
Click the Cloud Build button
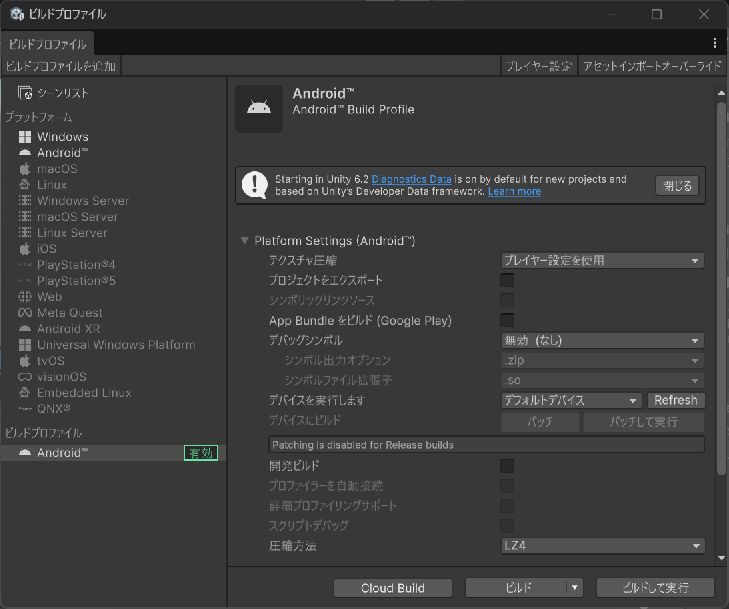[x=393, y=588]
